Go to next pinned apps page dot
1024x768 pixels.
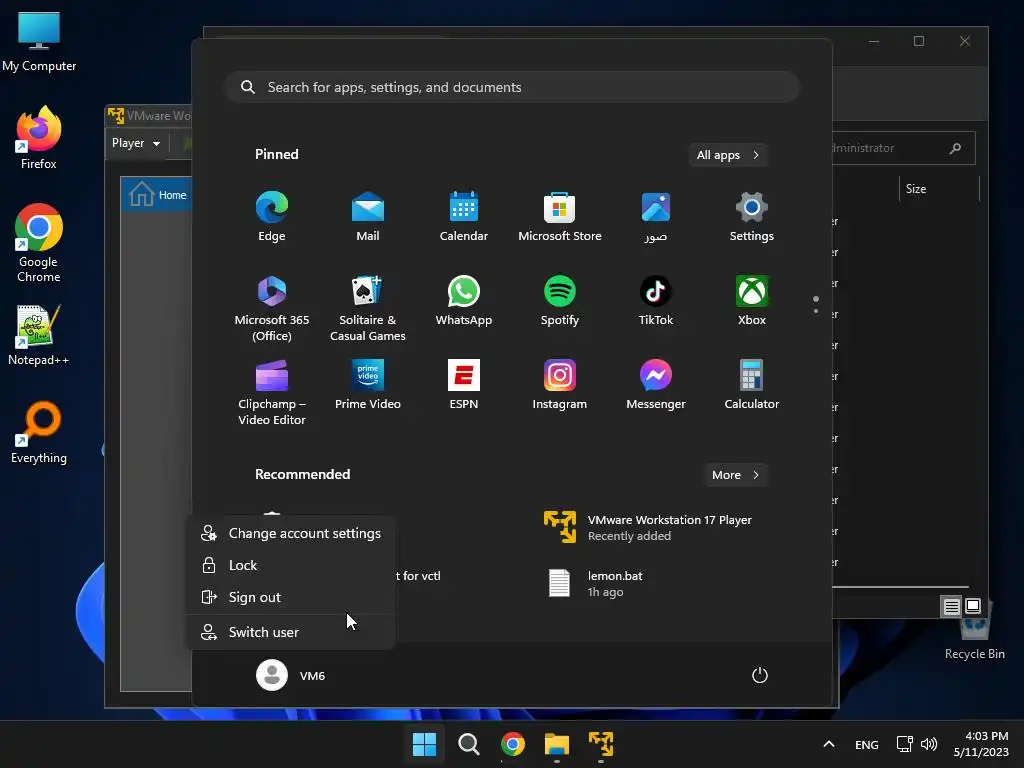point(816,311)
